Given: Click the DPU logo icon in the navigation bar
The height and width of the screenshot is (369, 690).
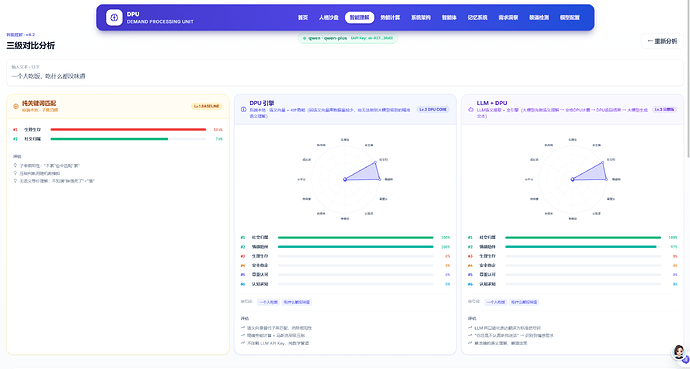Looking at the screenshot, I should 114,18.
